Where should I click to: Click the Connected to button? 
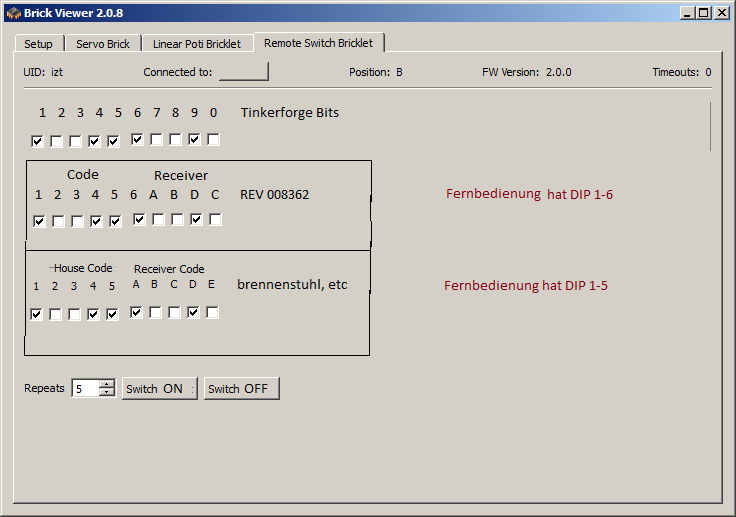click(244, 72)
